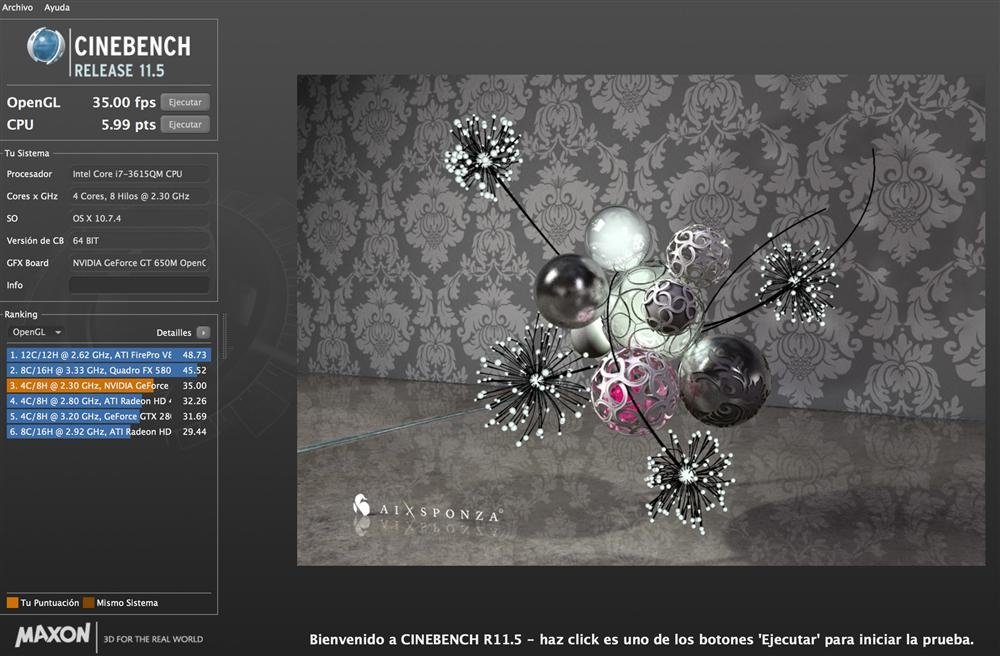Select ranking row 6. 8C/16H @ 2.92 GHz
Image resolution: width=1000 pixels, height=656 pixels.
click(x=108, y=431)
